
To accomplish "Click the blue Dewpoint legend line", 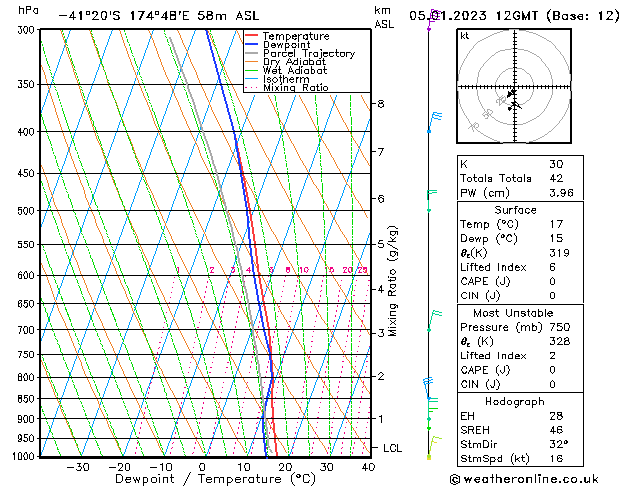I will 251,45.
